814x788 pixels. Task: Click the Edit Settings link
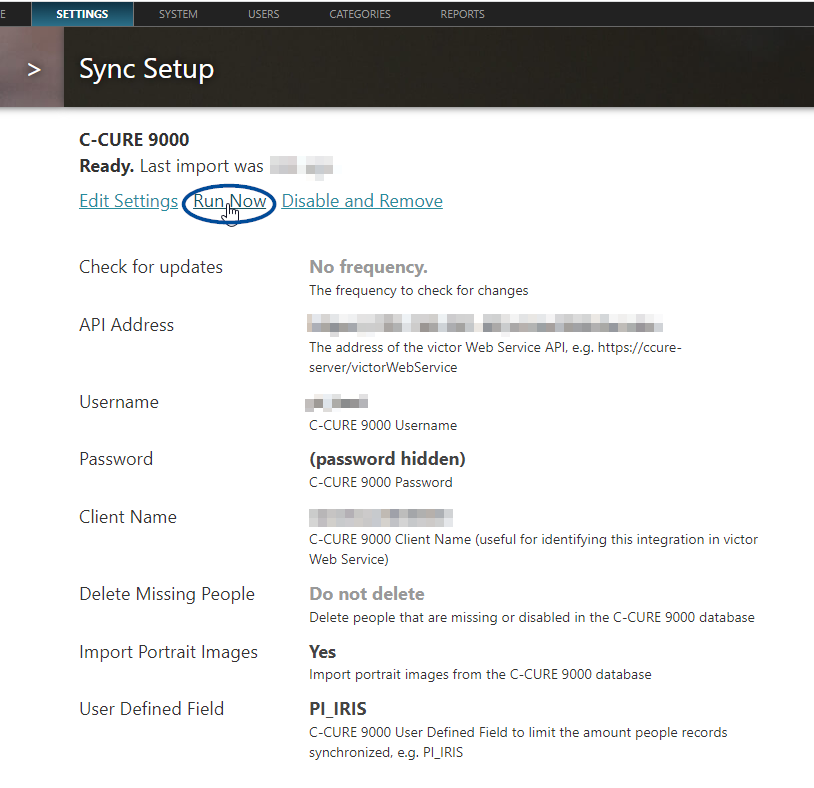[x=128, y=201]
